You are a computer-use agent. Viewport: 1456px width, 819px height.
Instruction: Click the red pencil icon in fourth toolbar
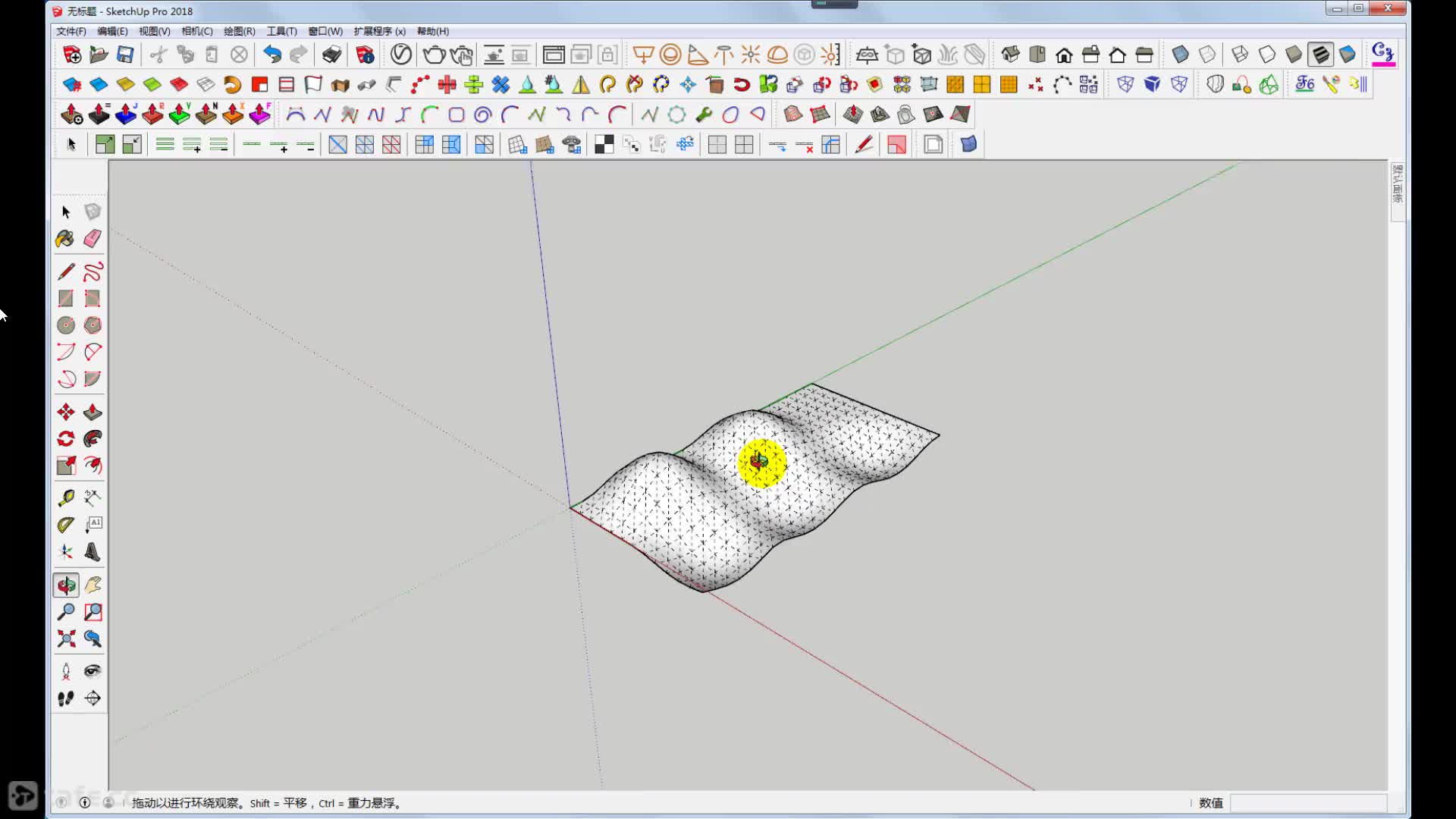coord(864,145)
